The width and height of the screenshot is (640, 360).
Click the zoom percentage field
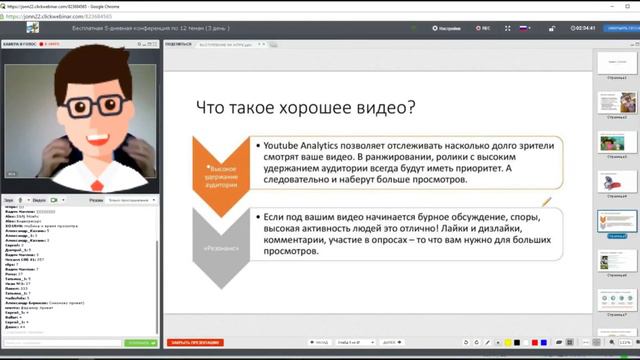(625, 342)
